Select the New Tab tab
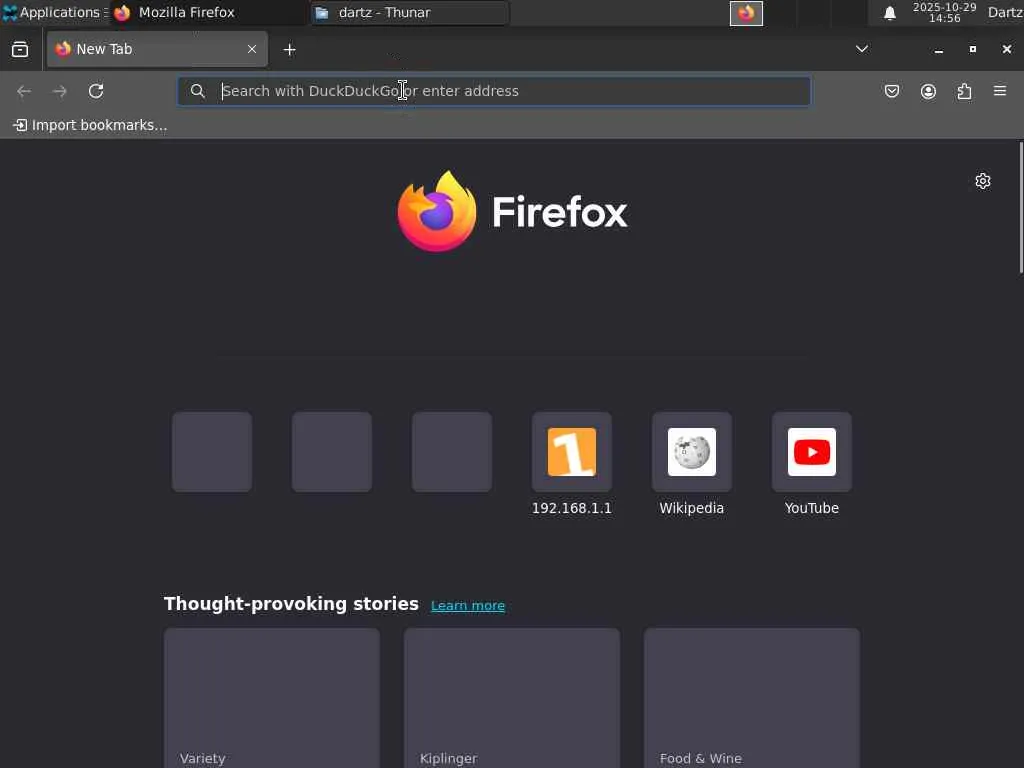The height and width of the screenshot is (768, 1024). click(157, 49)
